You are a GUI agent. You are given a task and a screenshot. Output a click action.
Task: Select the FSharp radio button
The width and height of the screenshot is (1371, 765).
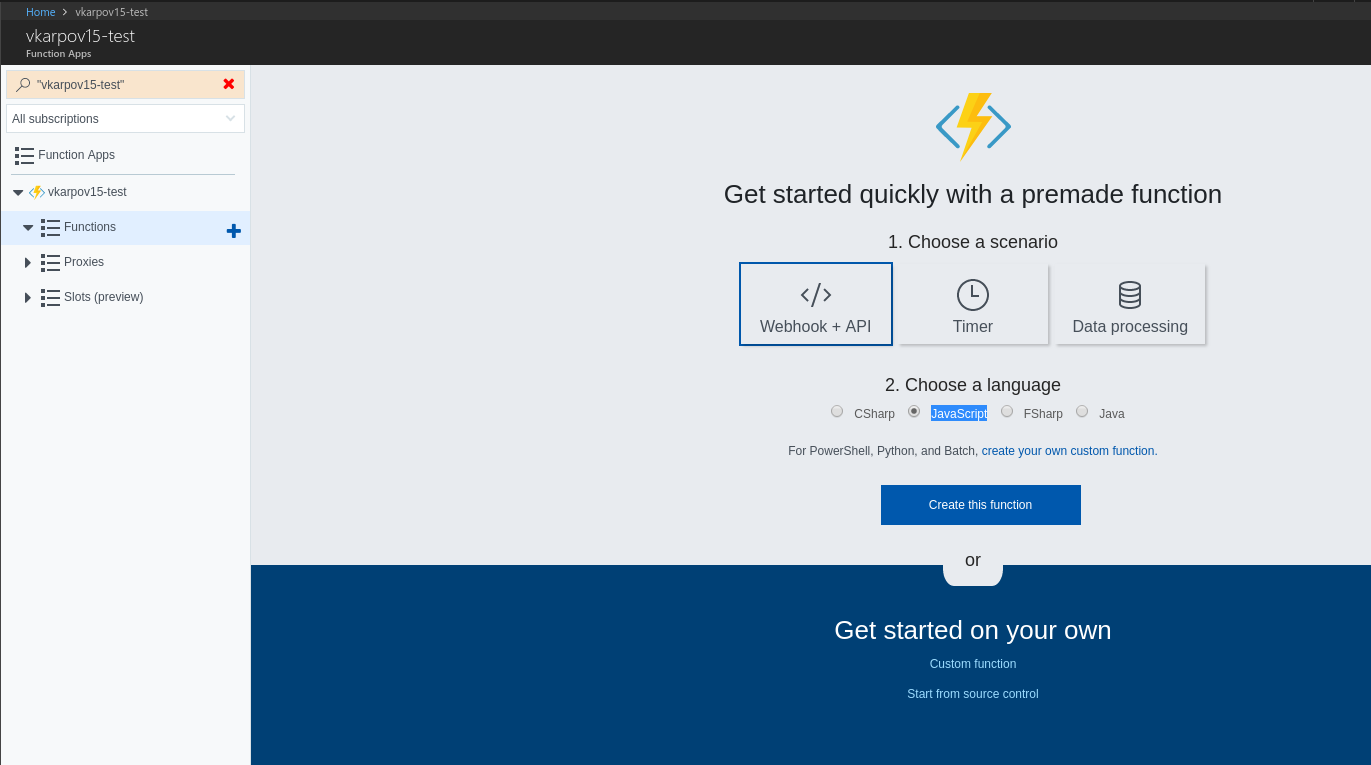[x=1007, y=411]
